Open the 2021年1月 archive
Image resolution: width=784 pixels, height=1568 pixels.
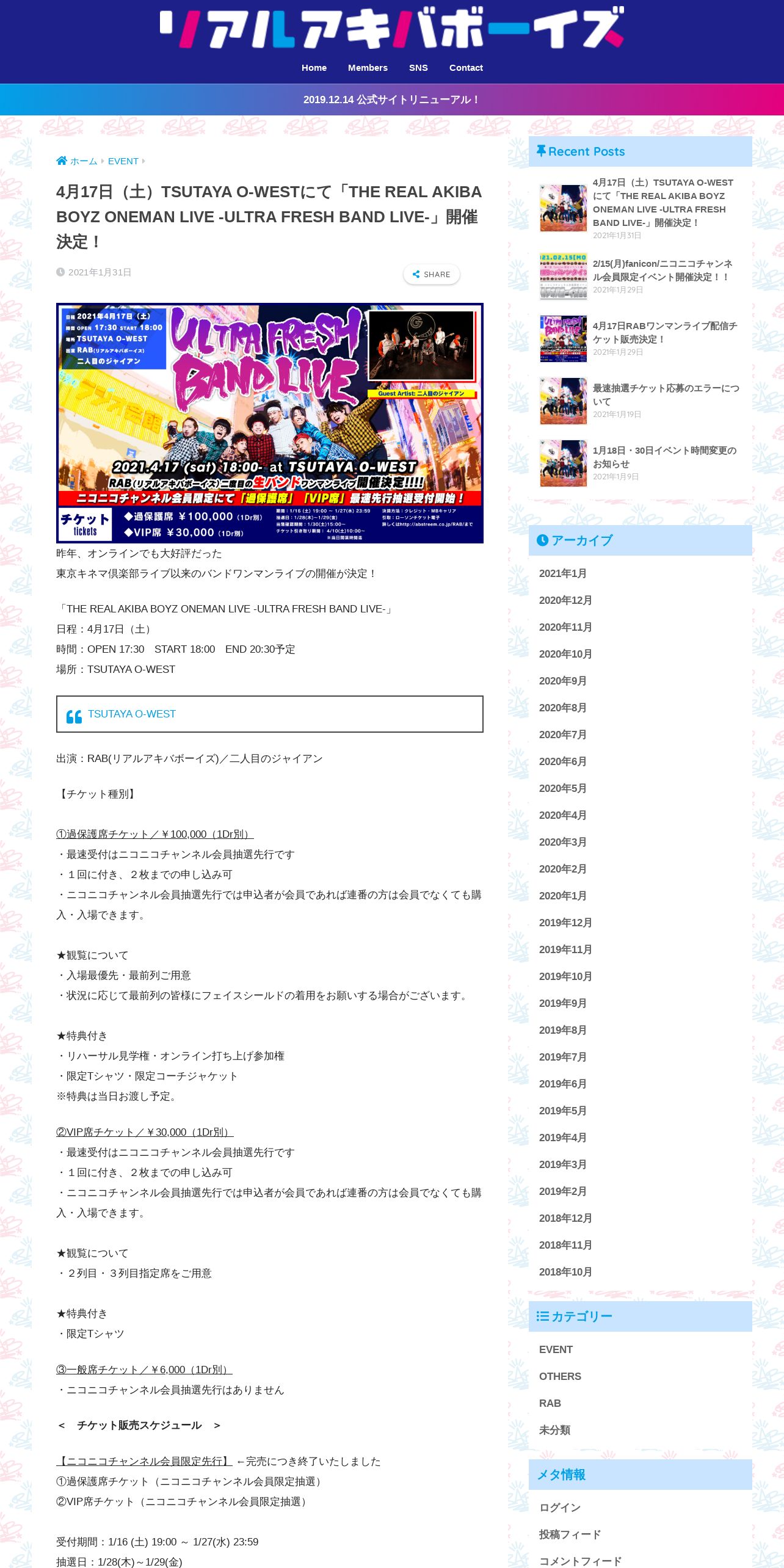coord(562,573)
